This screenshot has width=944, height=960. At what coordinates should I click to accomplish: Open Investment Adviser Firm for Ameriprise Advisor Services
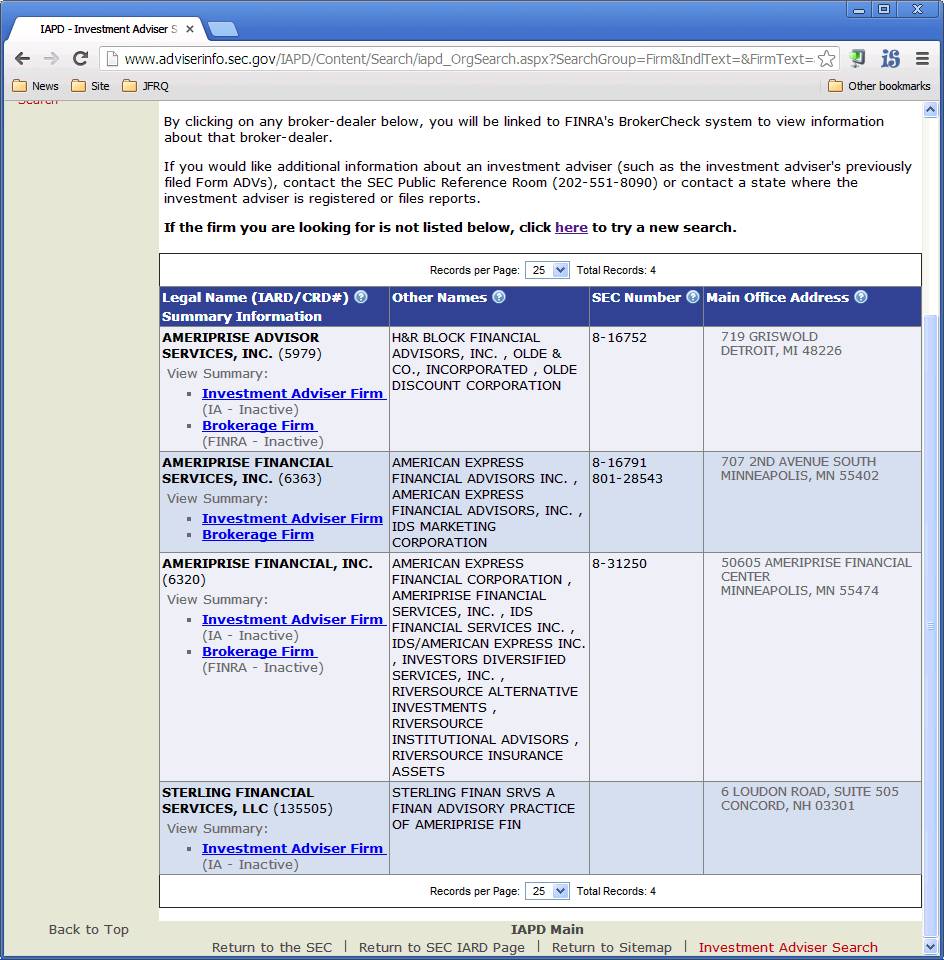pos(293,394)
